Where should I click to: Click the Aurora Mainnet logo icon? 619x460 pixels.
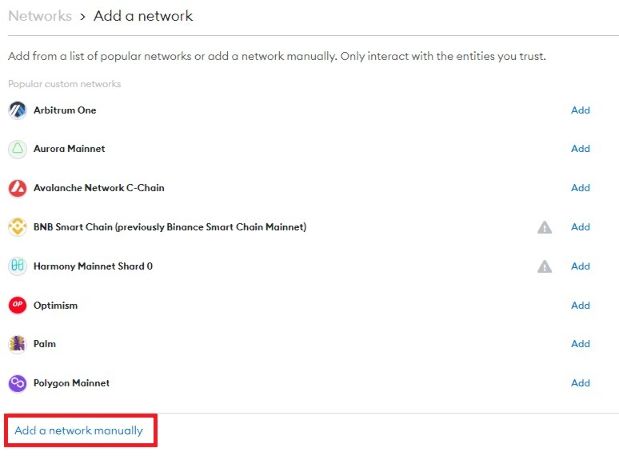(17, 149)
